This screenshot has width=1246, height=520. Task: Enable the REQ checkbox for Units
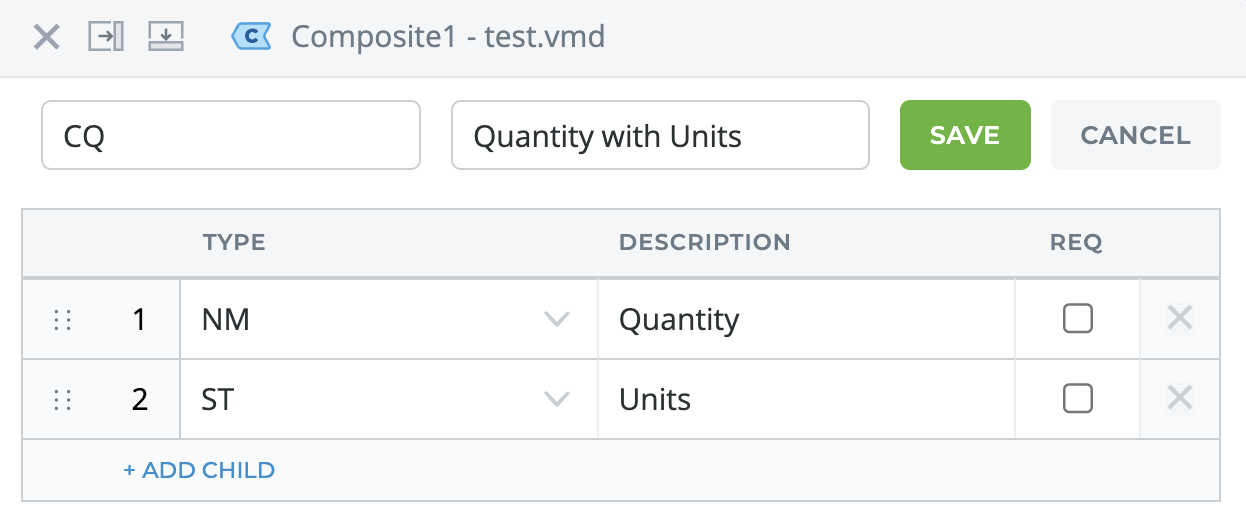point(1077,399)
